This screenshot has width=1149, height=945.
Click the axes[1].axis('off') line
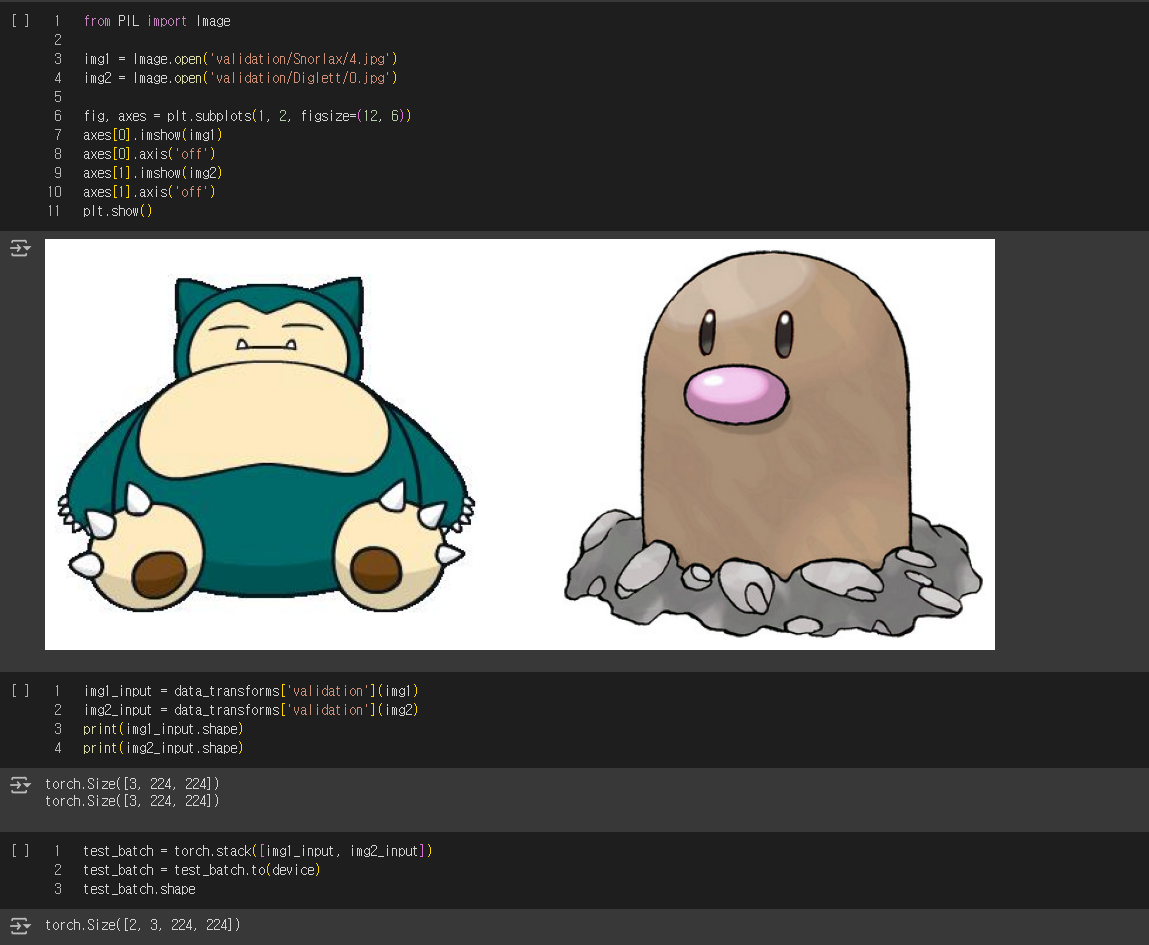click(x=149, y=192)
